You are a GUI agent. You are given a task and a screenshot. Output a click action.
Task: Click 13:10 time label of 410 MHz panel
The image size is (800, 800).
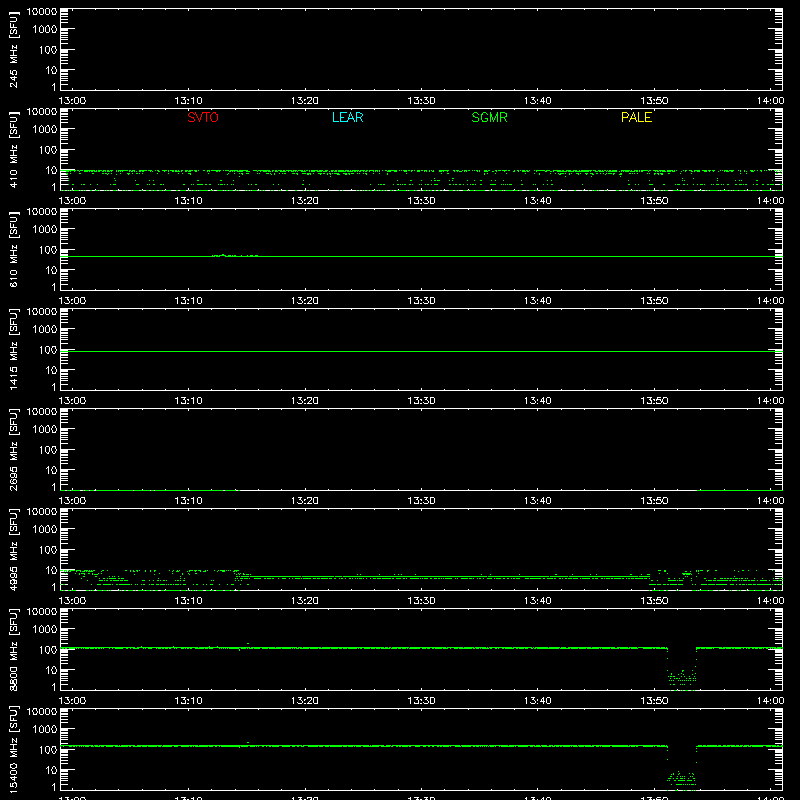[x=188, y=201]
